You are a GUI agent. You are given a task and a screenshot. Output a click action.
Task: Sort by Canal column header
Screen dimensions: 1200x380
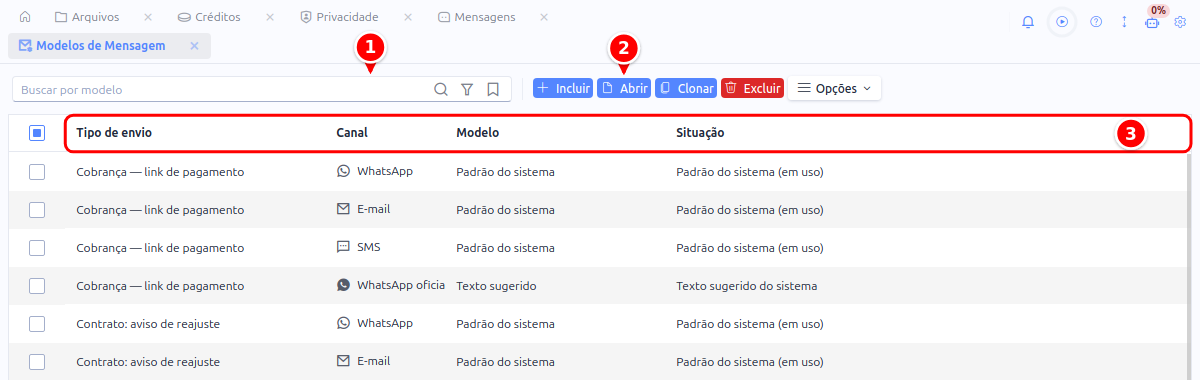352,133
